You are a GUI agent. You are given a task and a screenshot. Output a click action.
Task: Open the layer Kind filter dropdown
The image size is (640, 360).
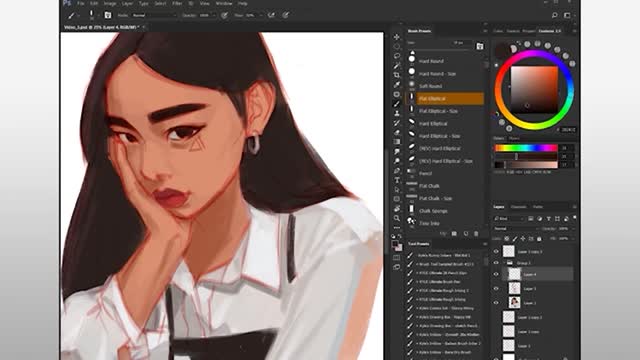pos(509,219)
